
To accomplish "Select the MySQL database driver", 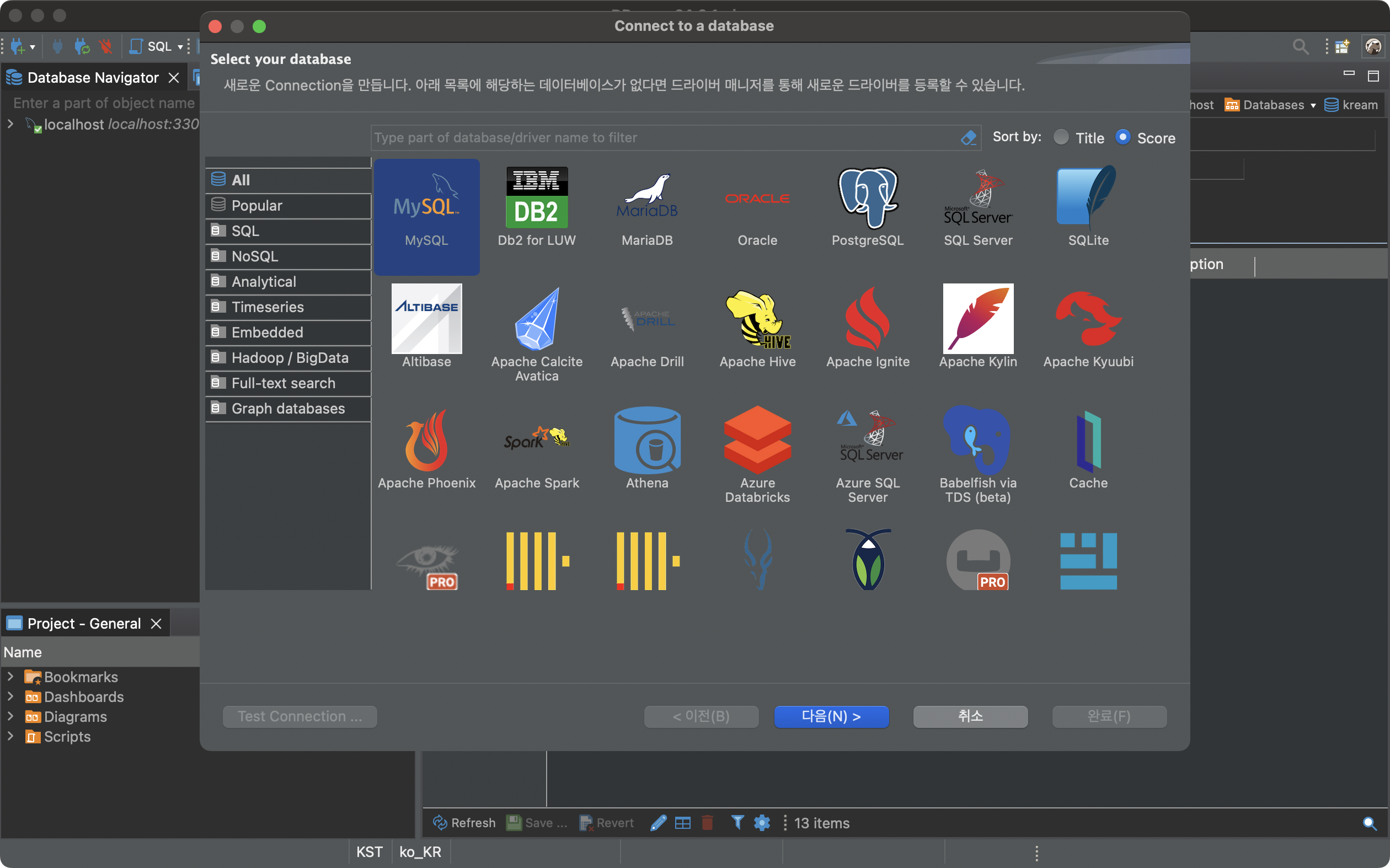I will [426, 216].
